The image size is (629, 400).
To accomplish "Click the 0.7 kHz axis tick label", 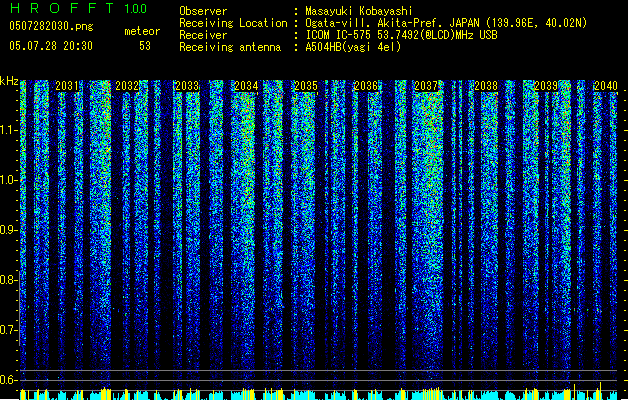I will click(8, 330).
